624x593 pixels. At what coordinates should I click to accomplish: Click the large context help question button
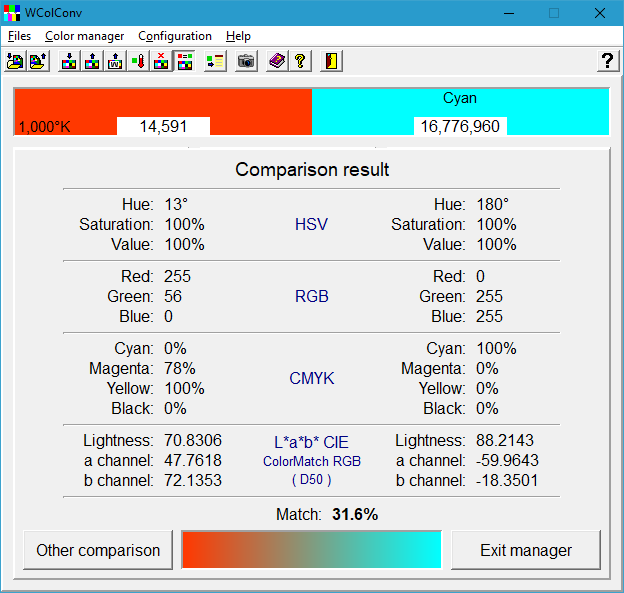607,61
